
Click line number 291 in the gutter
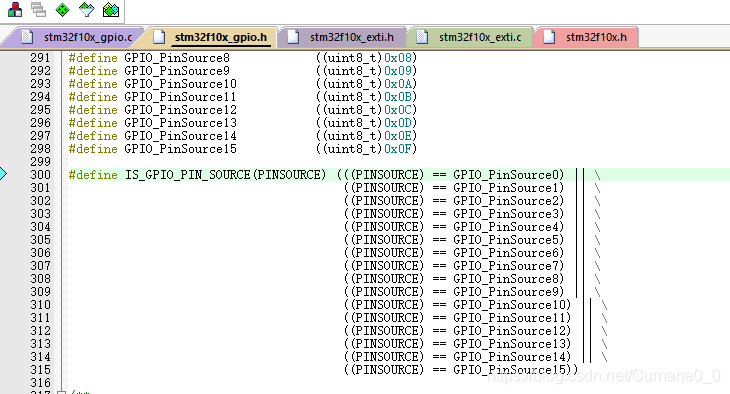pyautogui.click(x=41, y=58)
